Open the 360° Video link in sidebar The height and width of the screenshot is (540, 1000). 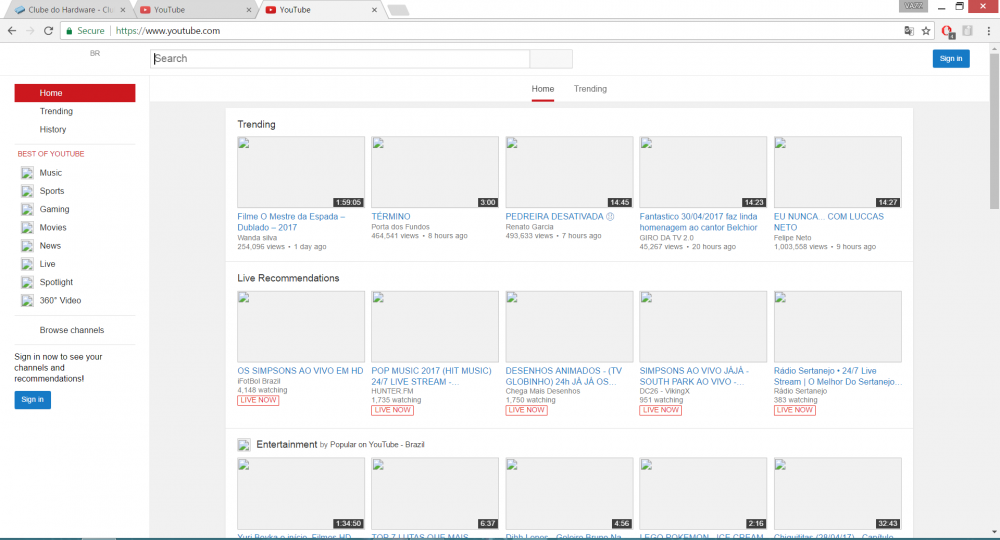60,301
